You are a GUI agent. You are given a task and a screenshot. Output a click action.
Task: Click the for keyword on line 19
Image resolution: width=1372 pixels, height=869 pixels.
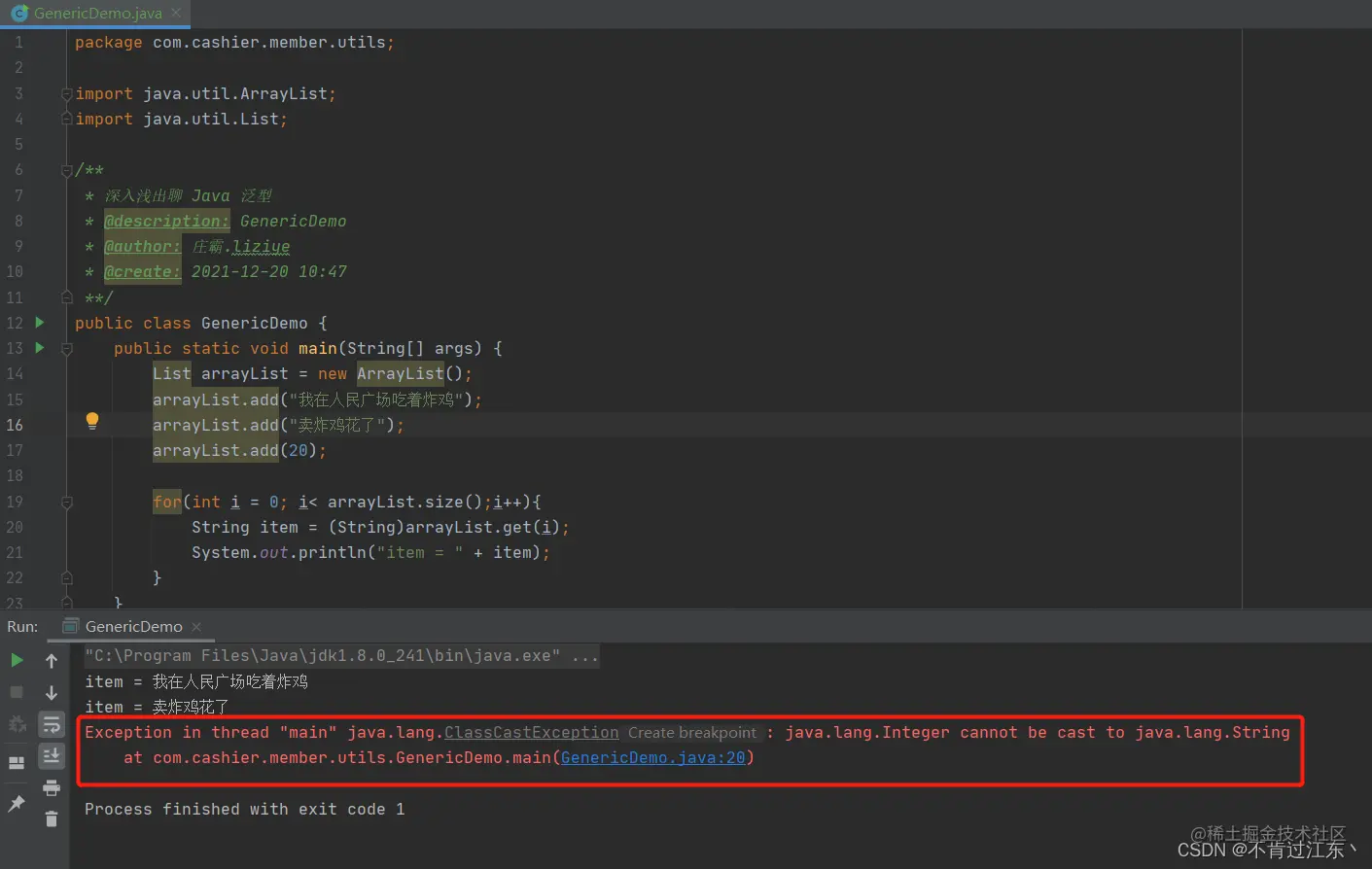point(166,502)
